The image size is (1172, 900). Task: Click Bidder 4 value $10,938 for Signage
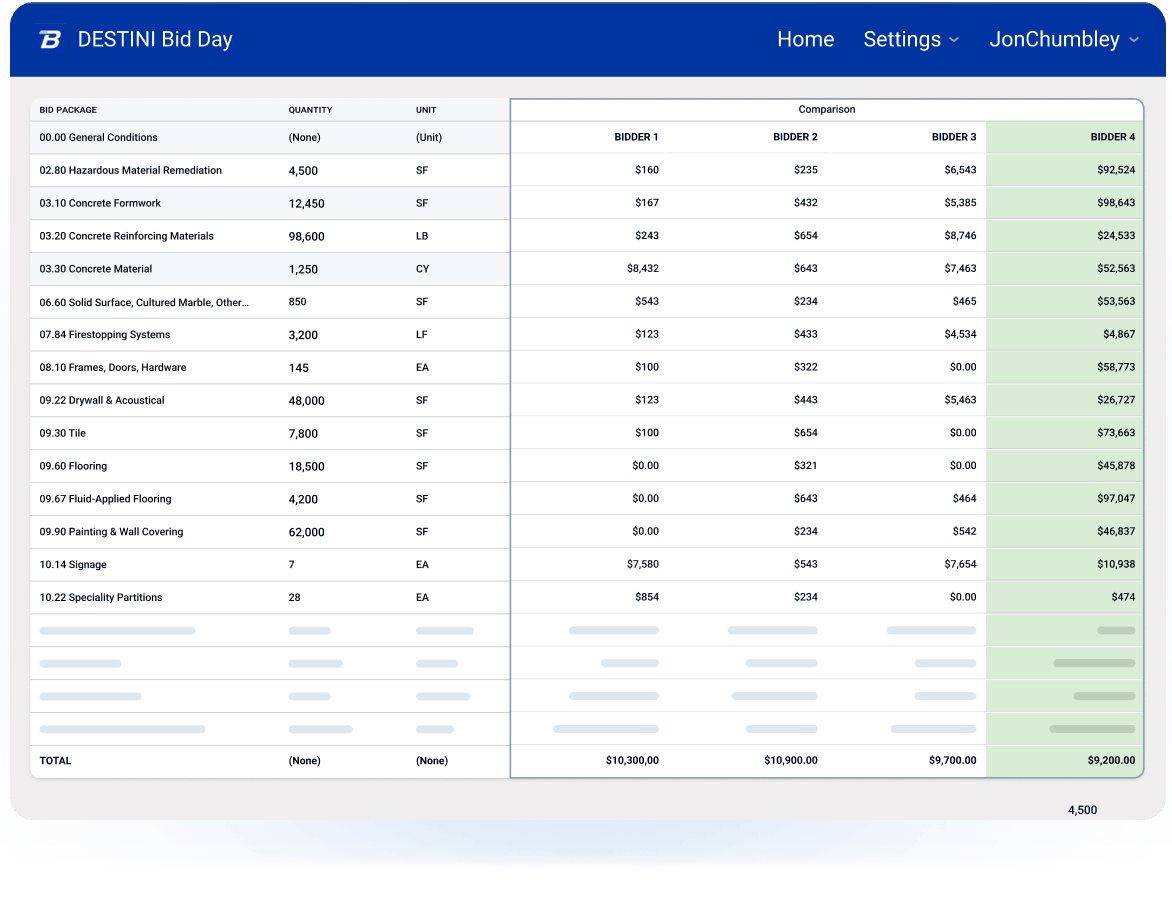pos(1116,564)
